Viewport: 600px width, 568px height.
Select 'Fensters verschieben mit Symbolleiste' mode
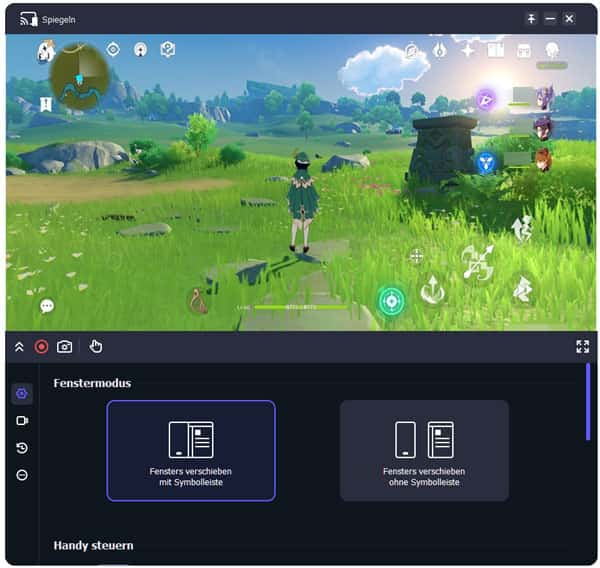click(x=191, y=450)
